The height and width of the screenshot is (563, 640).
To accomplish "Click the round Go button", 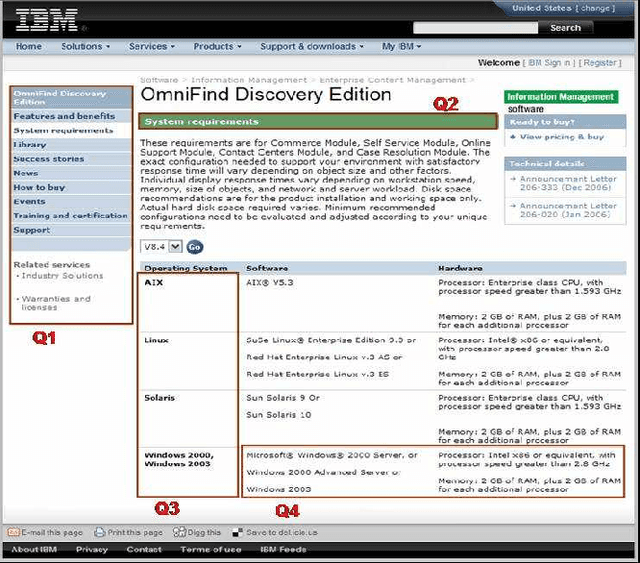I will 195,247.
